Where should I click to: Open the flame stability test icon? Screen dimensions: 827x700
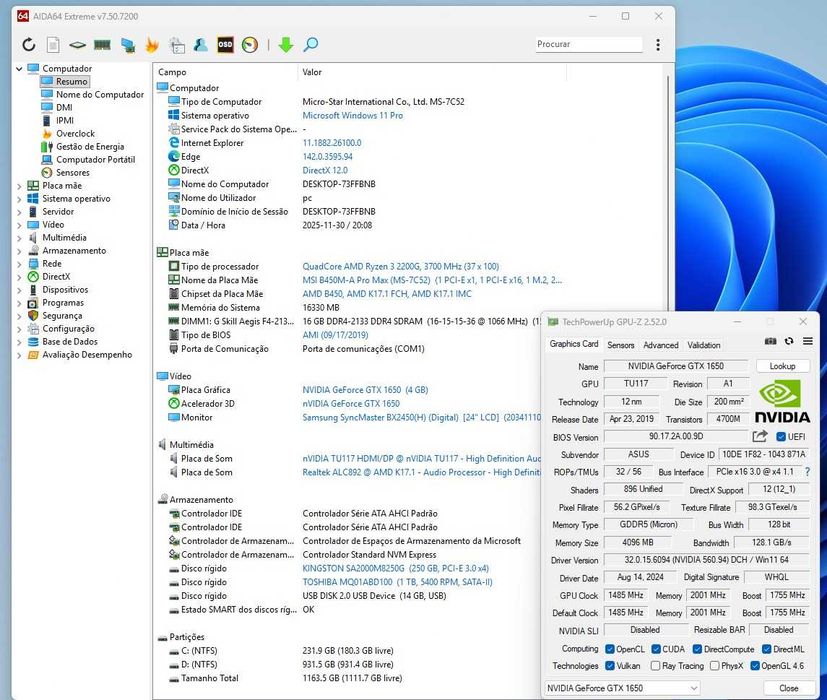(x=152, y=45)
